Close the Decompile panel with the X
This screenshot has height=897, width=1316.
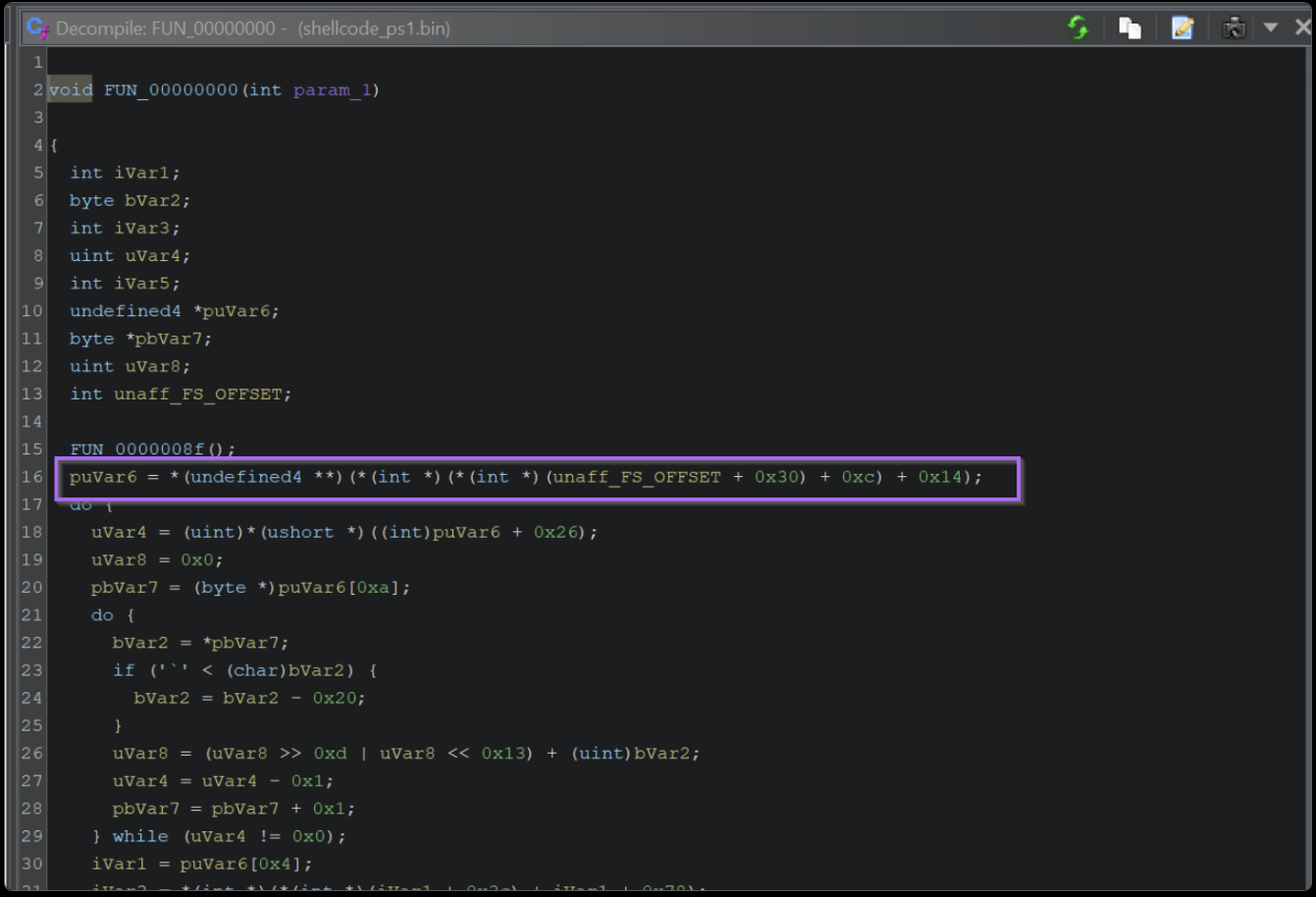1302,27
